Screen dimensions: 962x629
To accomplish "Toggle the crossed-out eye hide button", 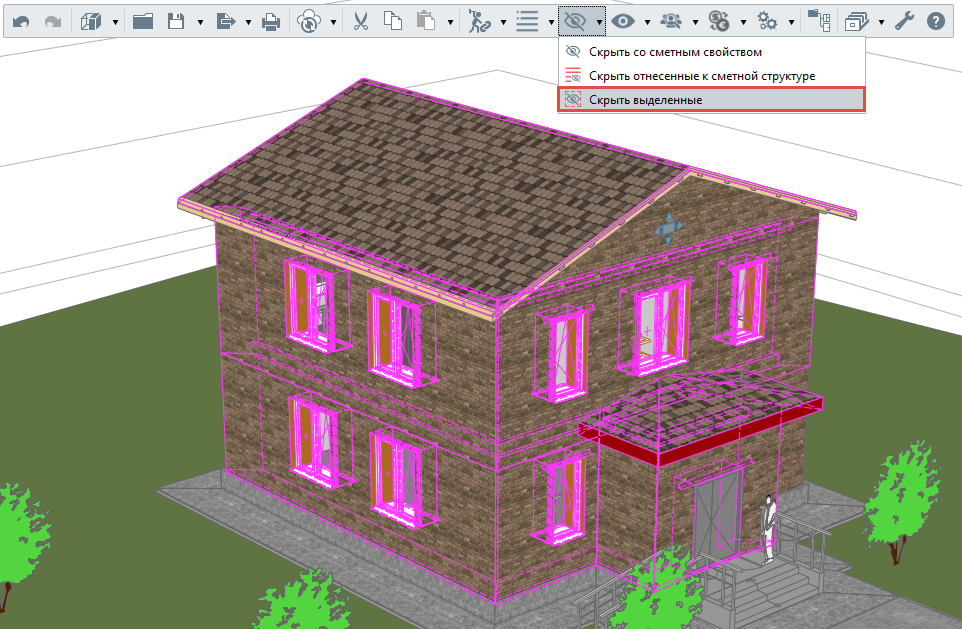I will tap(575, 22).
